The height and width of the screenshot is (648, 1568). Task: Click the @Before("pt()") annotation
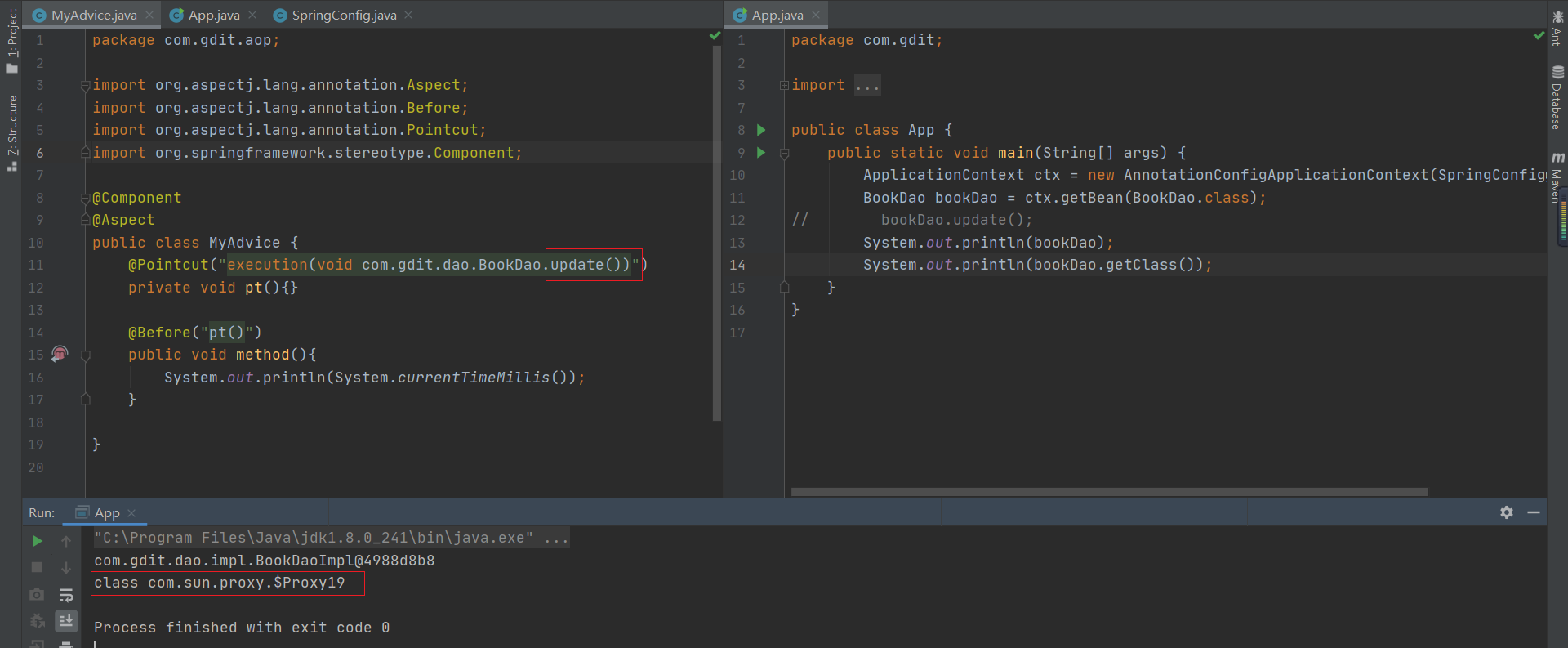pos(195,333)
